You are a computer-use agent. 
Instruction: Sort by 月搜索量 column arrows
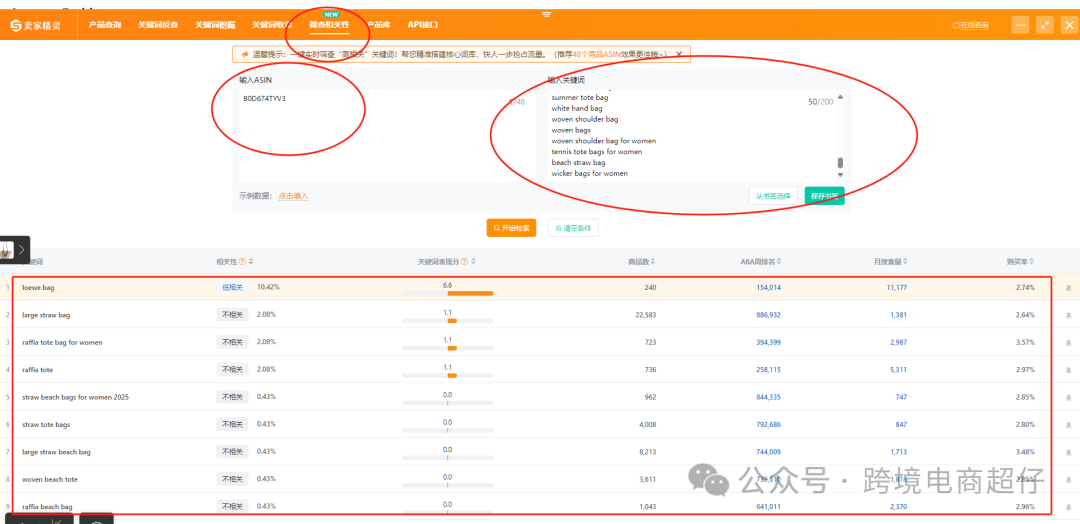[x=906, y=262]
